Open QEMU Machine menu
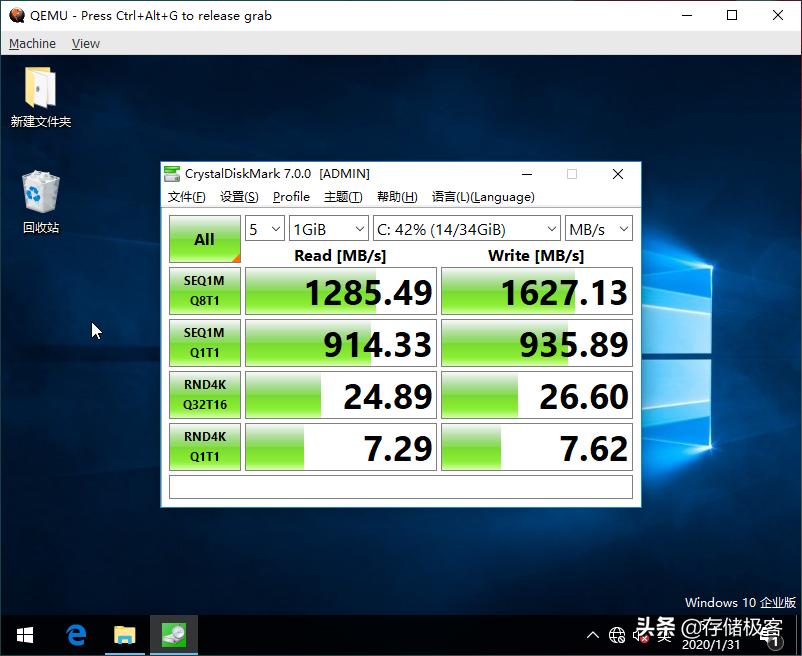The height and width of the screenshot is (656, 802). pos(32,43)
